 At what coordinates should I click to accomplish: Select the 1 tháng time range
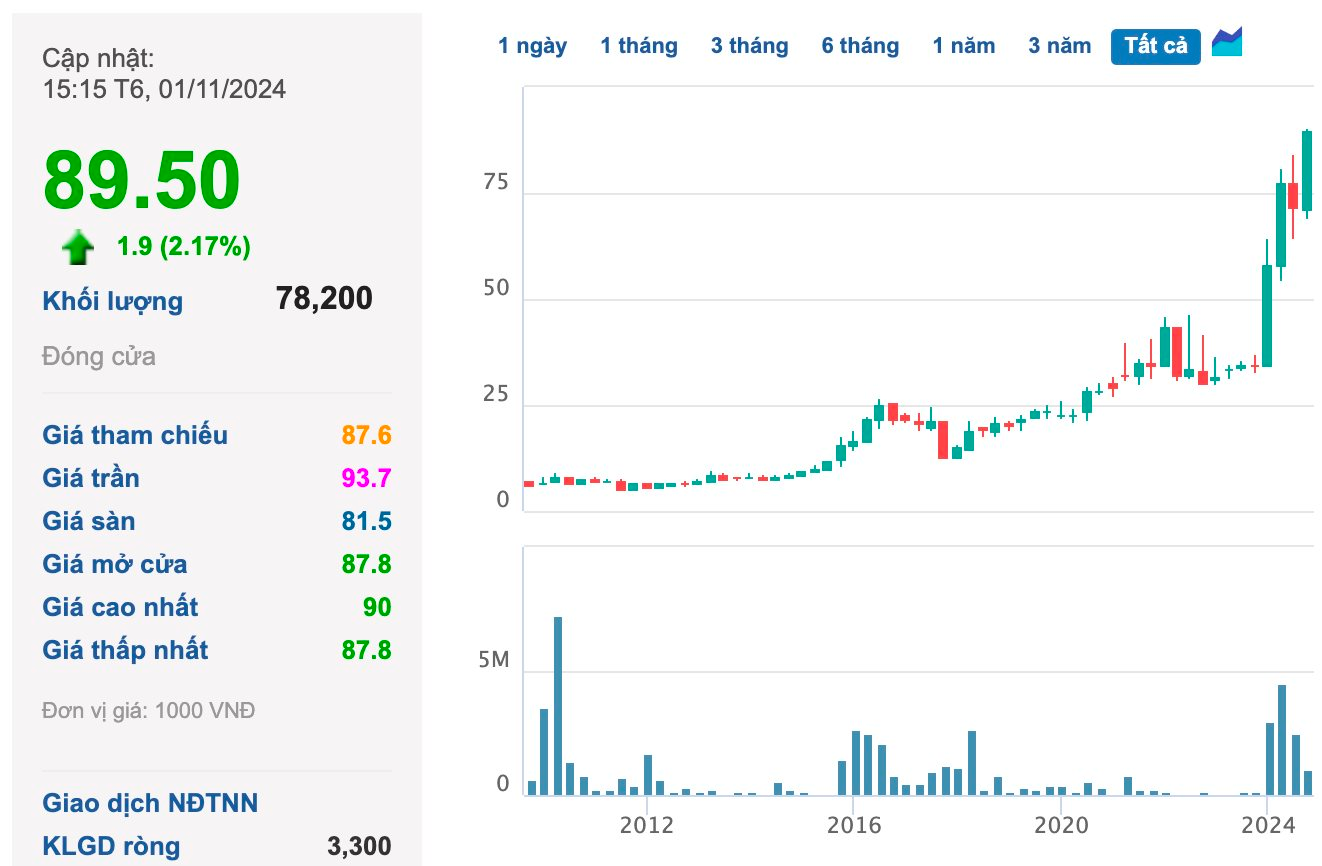pos(639,45)
